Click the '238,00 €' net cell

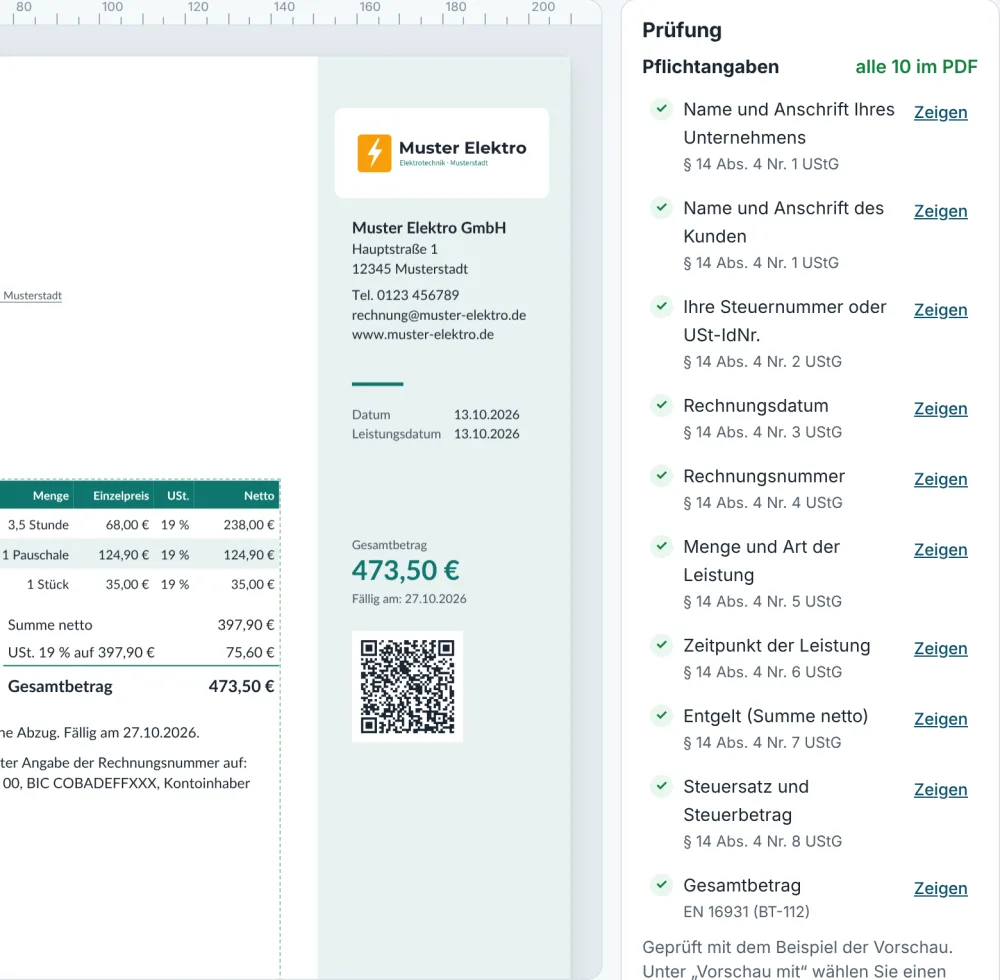249,525
